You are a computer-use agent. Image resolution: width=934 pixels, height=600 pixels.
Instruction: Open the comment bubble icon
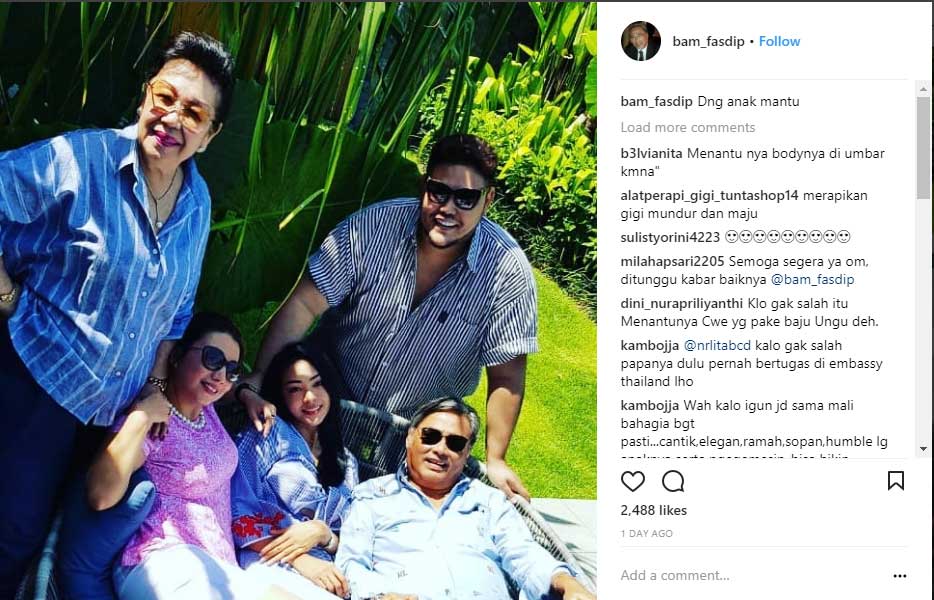[673, 481]
